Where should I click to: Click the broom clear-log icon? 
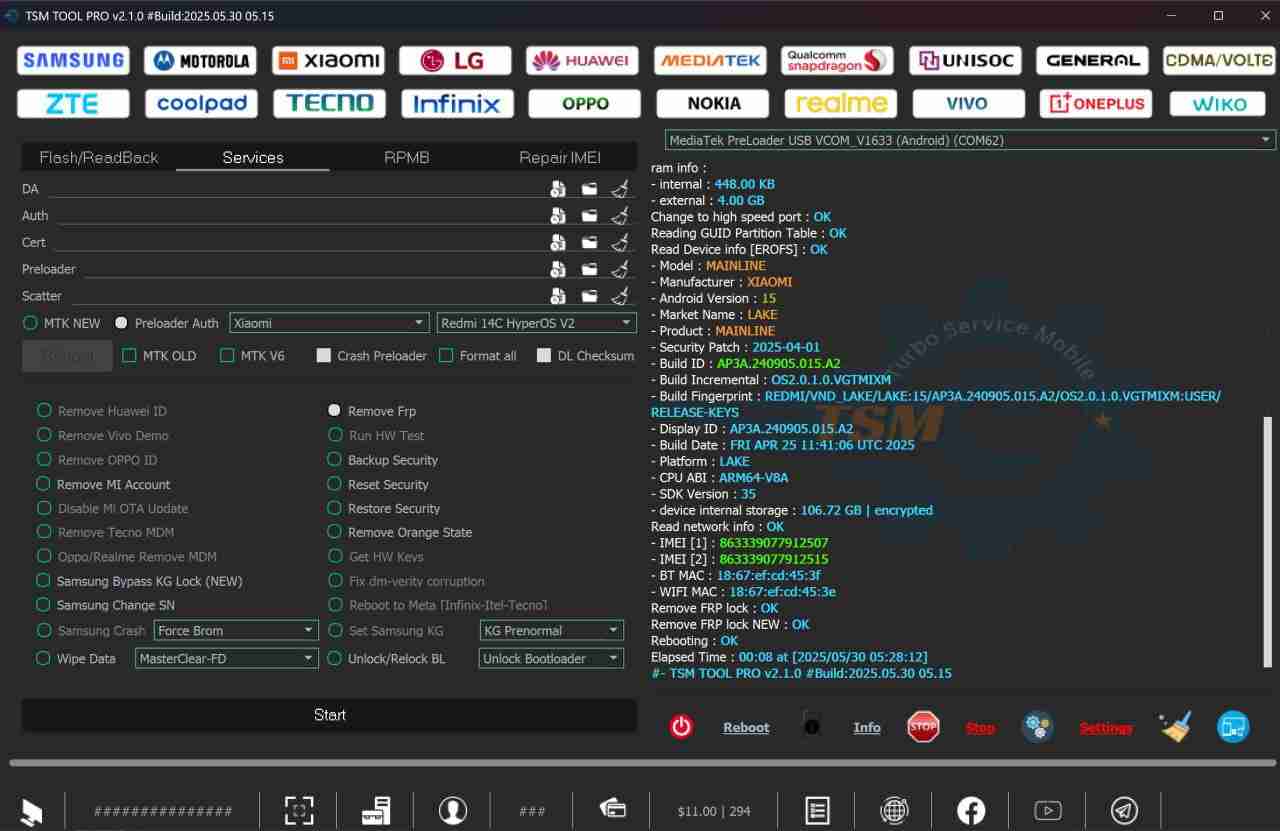1176,727
